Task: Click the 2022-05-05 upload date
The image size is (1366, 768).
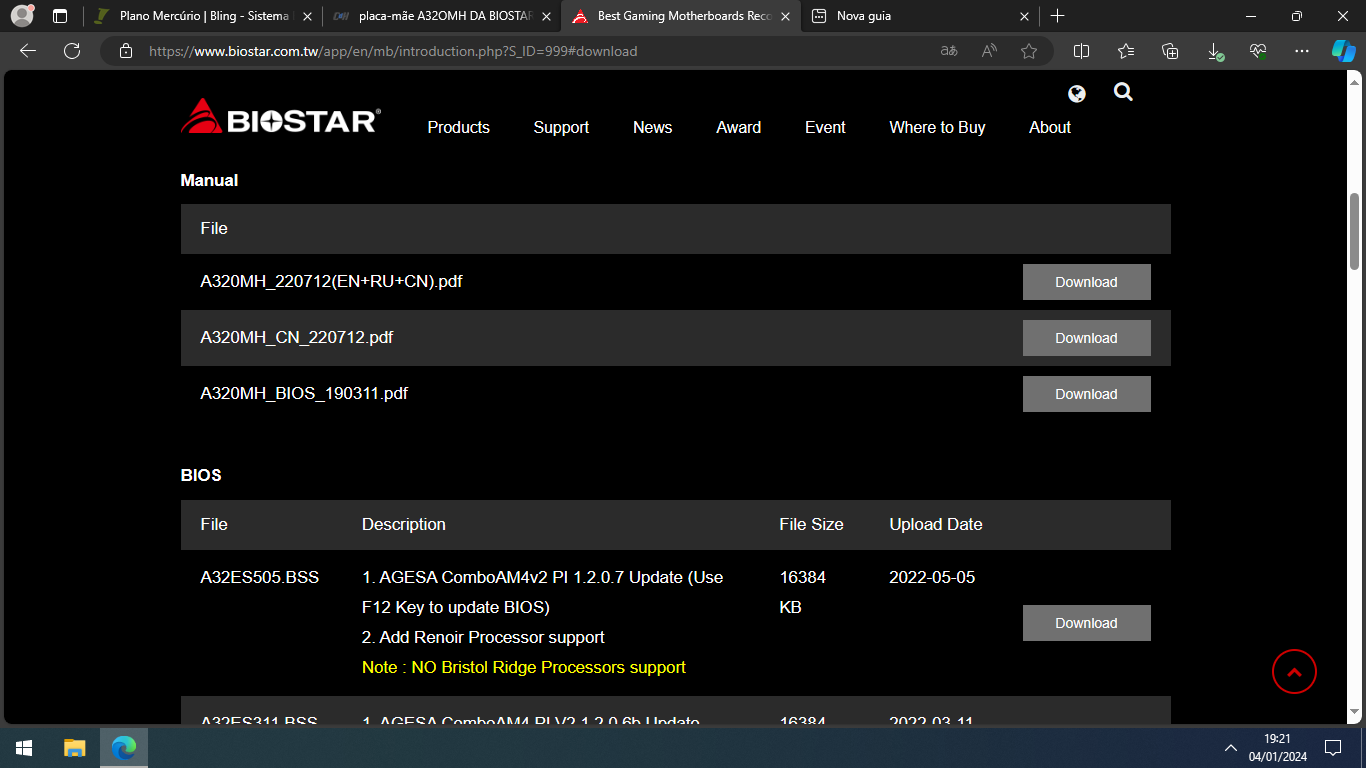Action: 932,578
